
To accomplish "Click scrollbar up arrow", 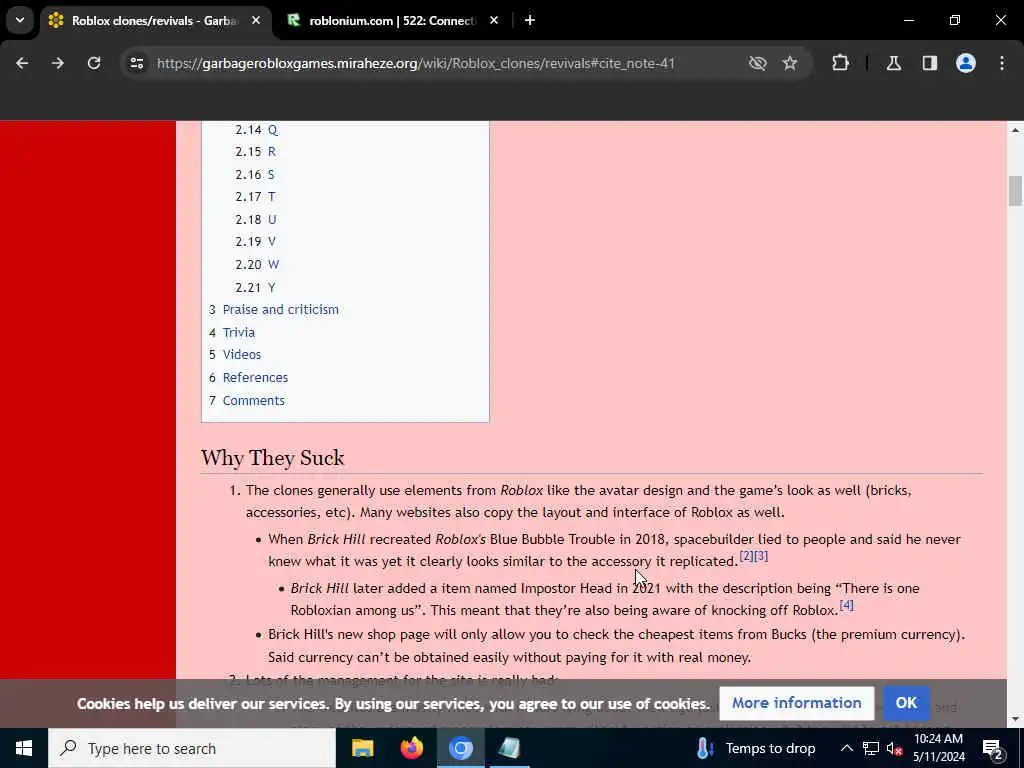I will [x=1015, y=131].
